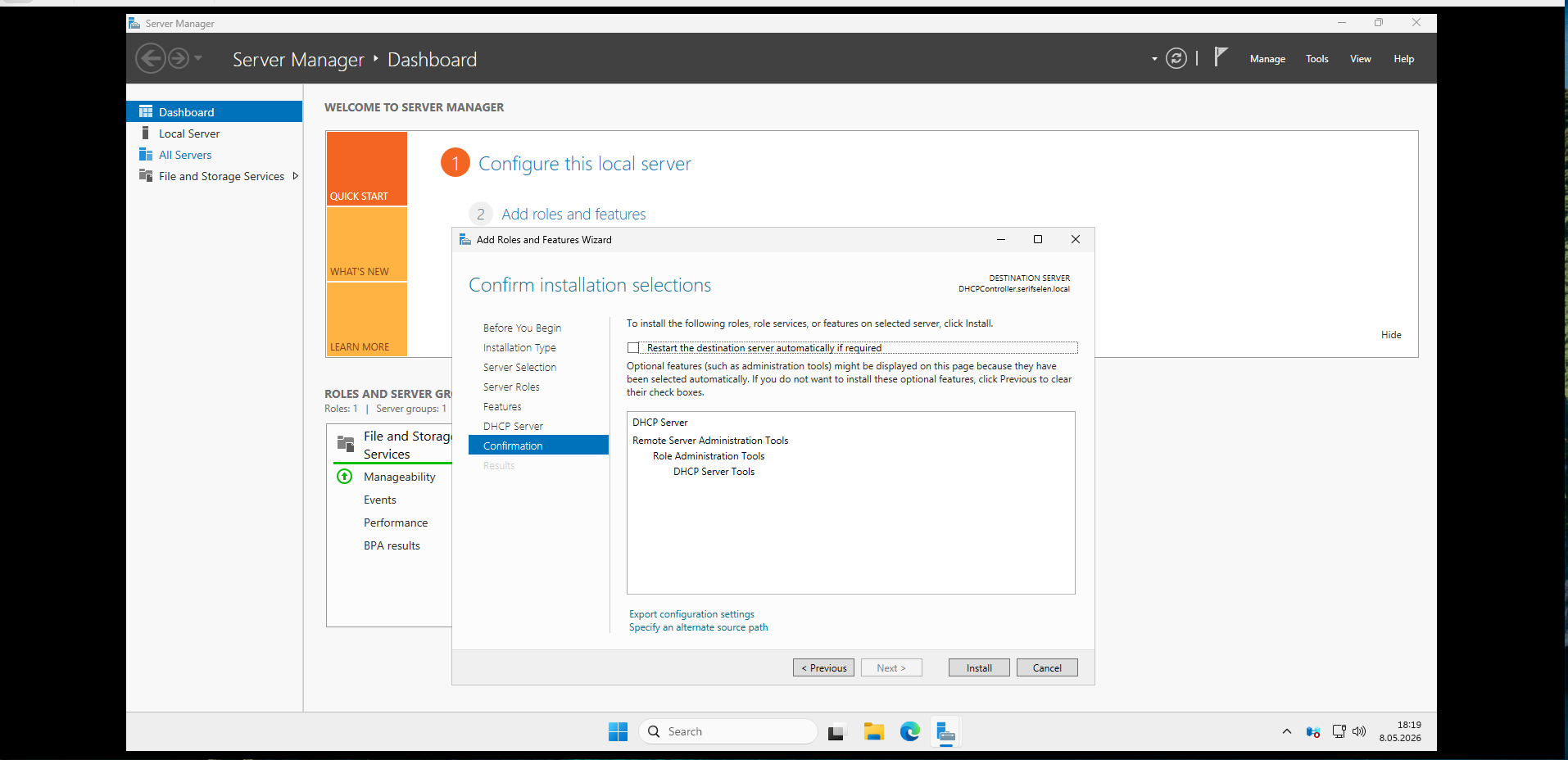Go to DHCP Server wizard step
Image resolution: width=1568 pixels, height=760 pixels.
(513, 426)
